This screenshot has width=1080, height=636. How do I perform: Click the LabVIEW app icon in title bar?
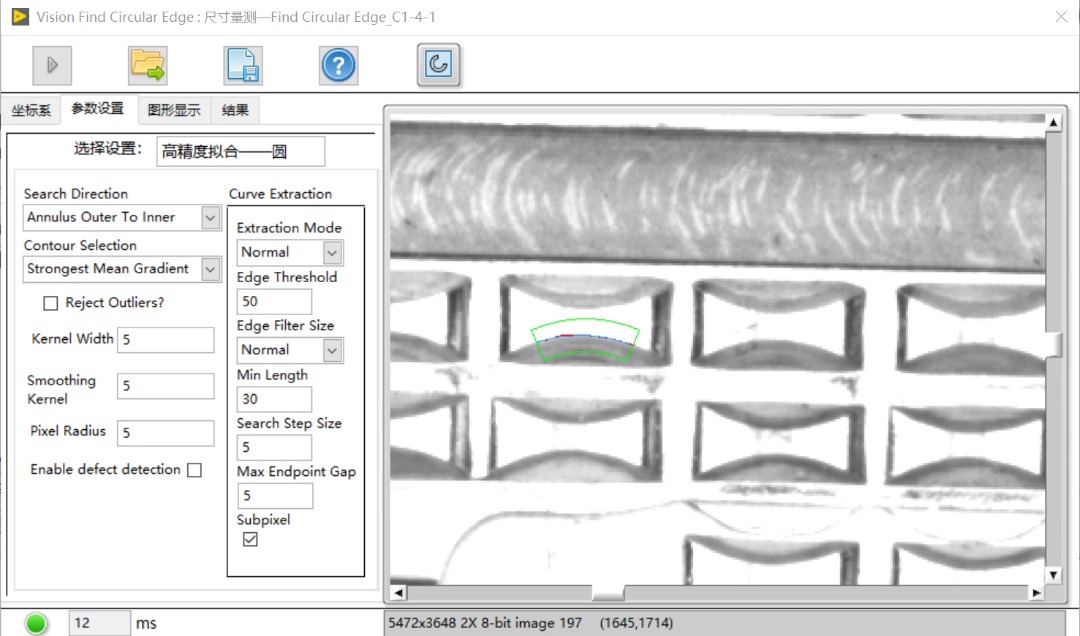pyautogui.click(x=20, y=17)
